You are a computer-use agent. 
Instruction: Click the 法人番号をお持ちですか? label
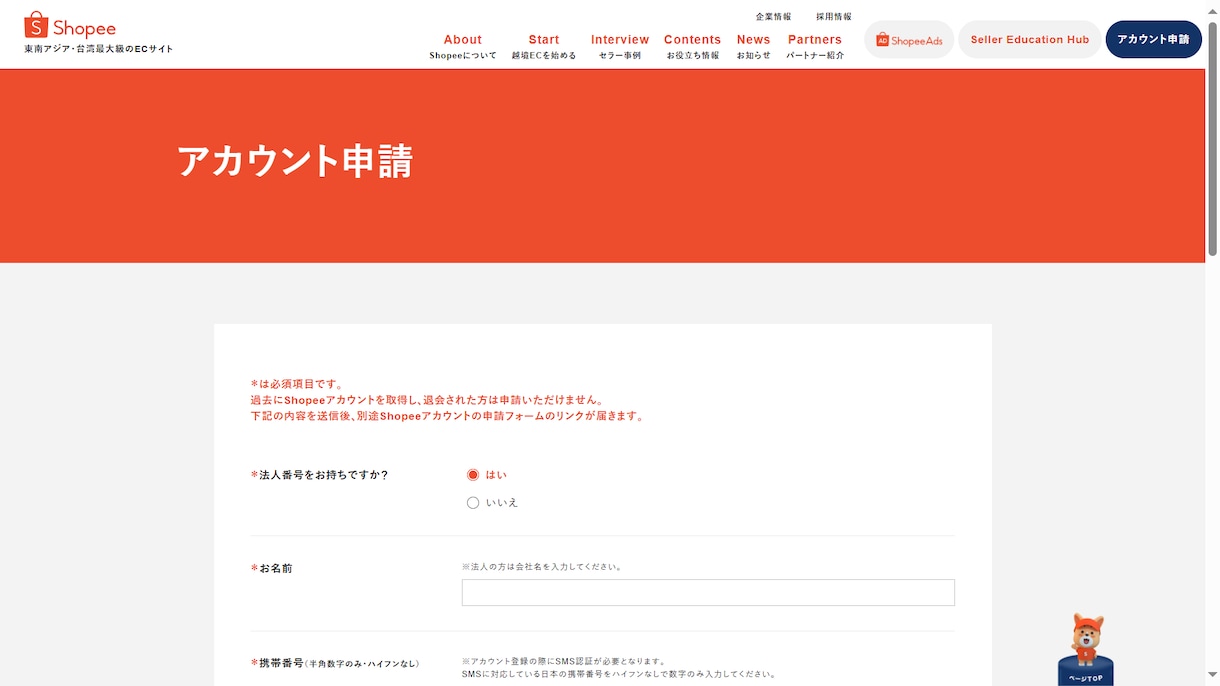point(319,475)
